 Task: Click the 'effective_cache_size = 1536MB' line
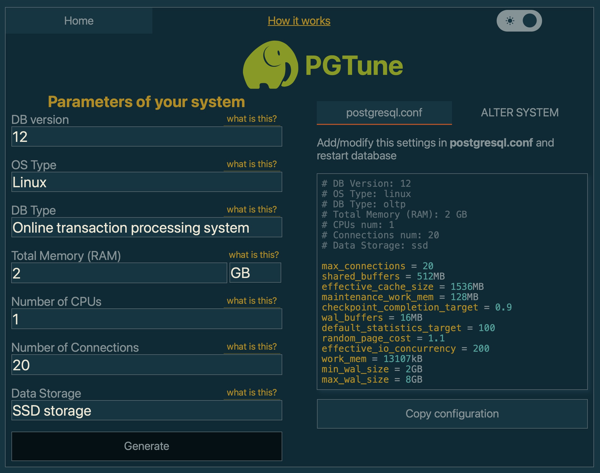pos(403,287)
